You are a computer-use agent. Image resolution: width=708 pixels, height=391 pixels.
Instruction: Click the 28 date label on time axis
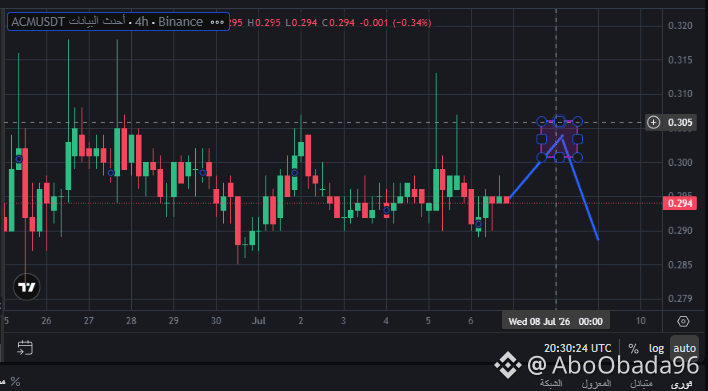(131, 321)
